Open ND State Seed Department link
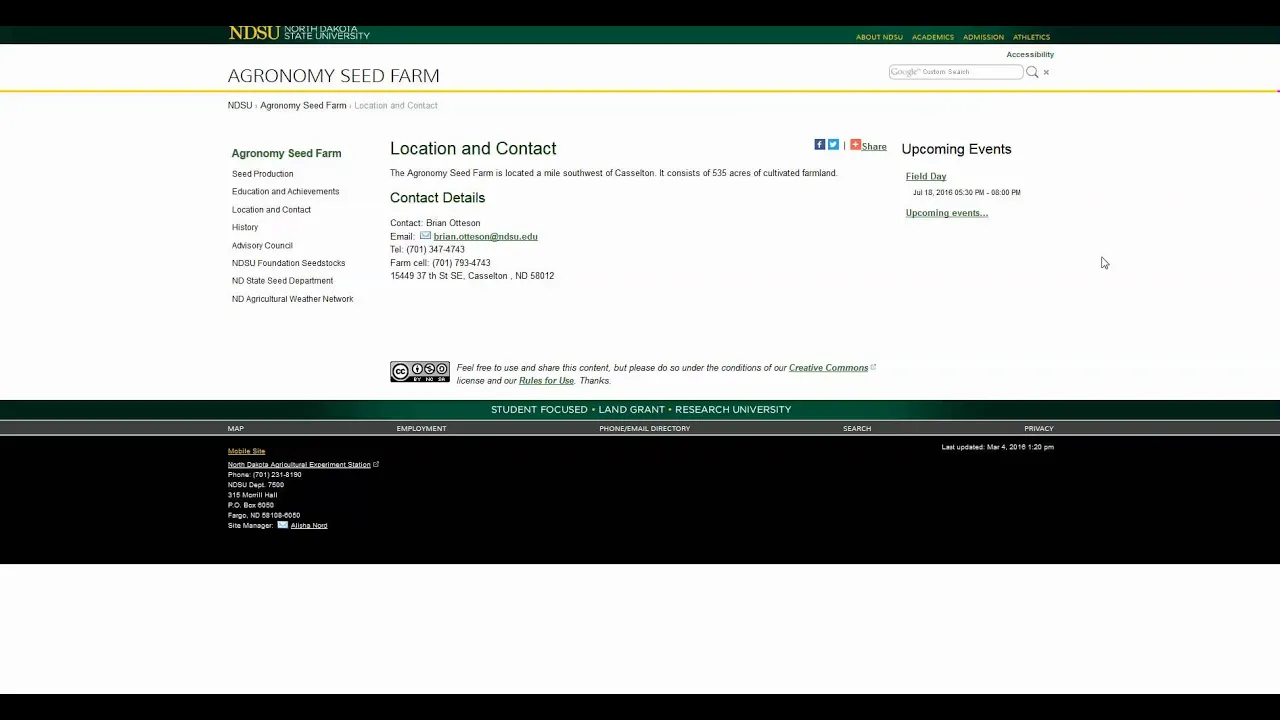This screenshot has width=1280, height=720. 283,281
